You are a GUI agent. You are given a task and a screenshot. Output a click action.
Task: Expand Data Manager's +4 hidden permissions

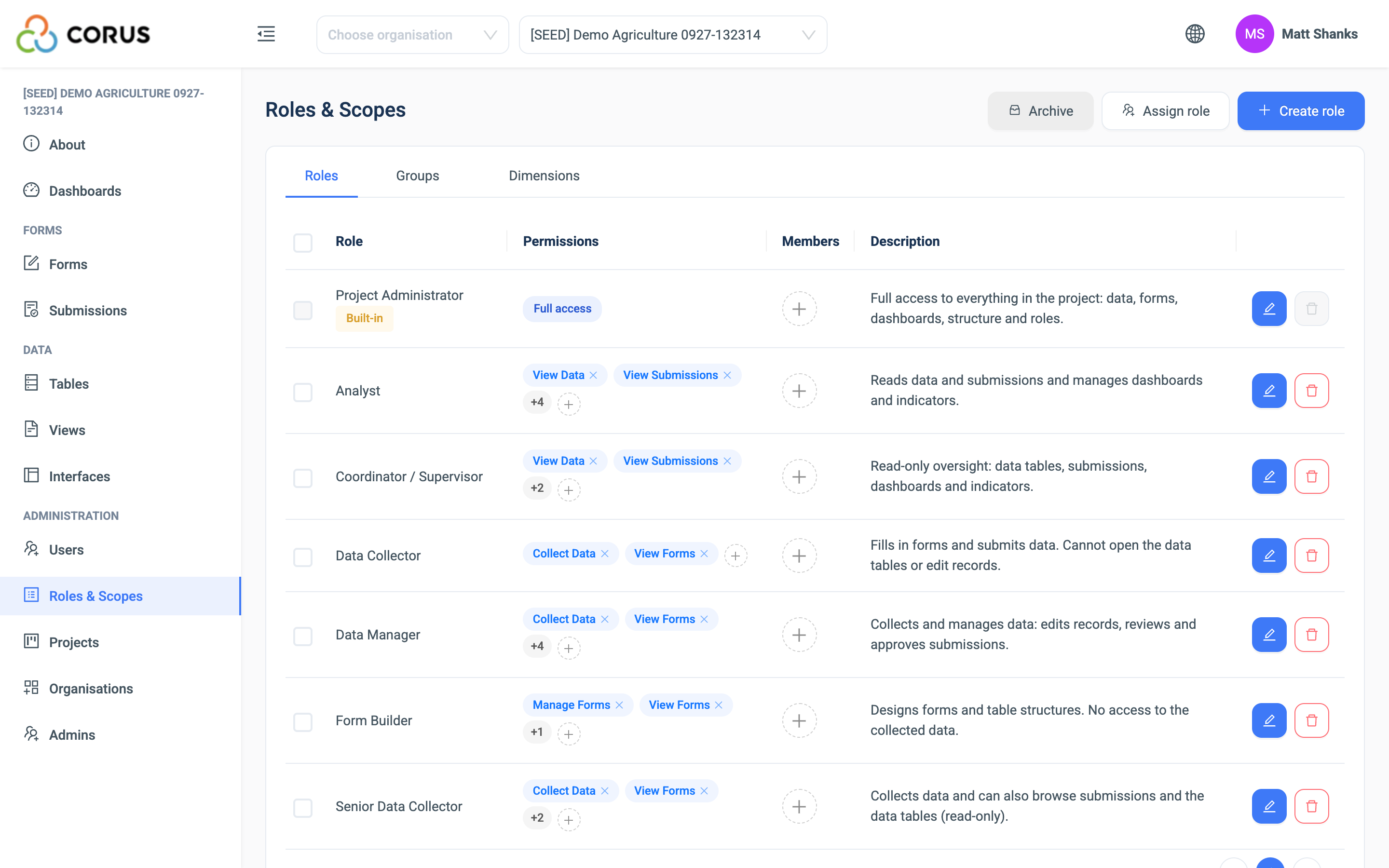pos(537,646)
